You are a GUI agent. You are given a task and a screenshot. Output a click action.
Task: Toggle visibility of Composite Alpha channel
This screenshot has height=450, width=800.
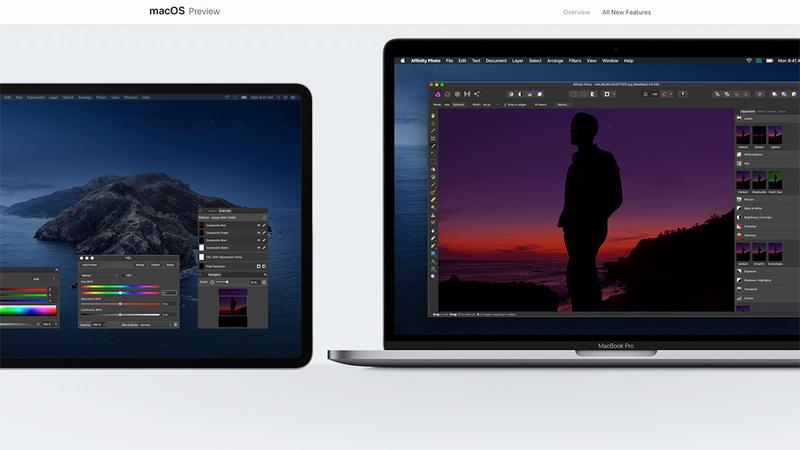[x=259, y=247]
